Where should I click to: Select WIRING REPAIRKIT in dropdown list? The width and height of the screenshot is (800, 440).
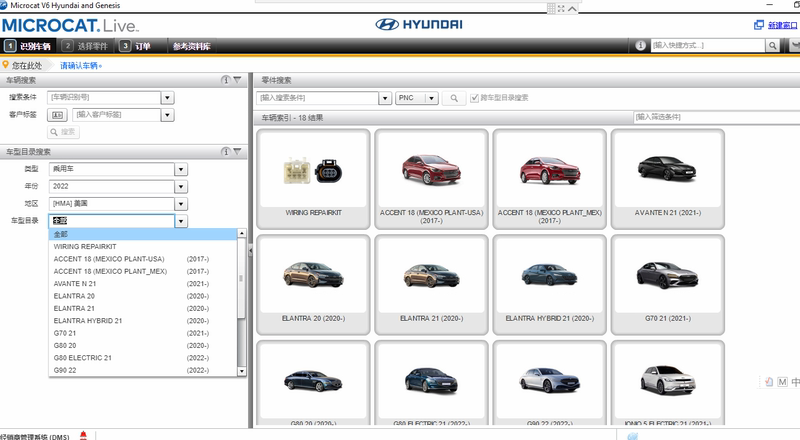[x=143, y=247]
